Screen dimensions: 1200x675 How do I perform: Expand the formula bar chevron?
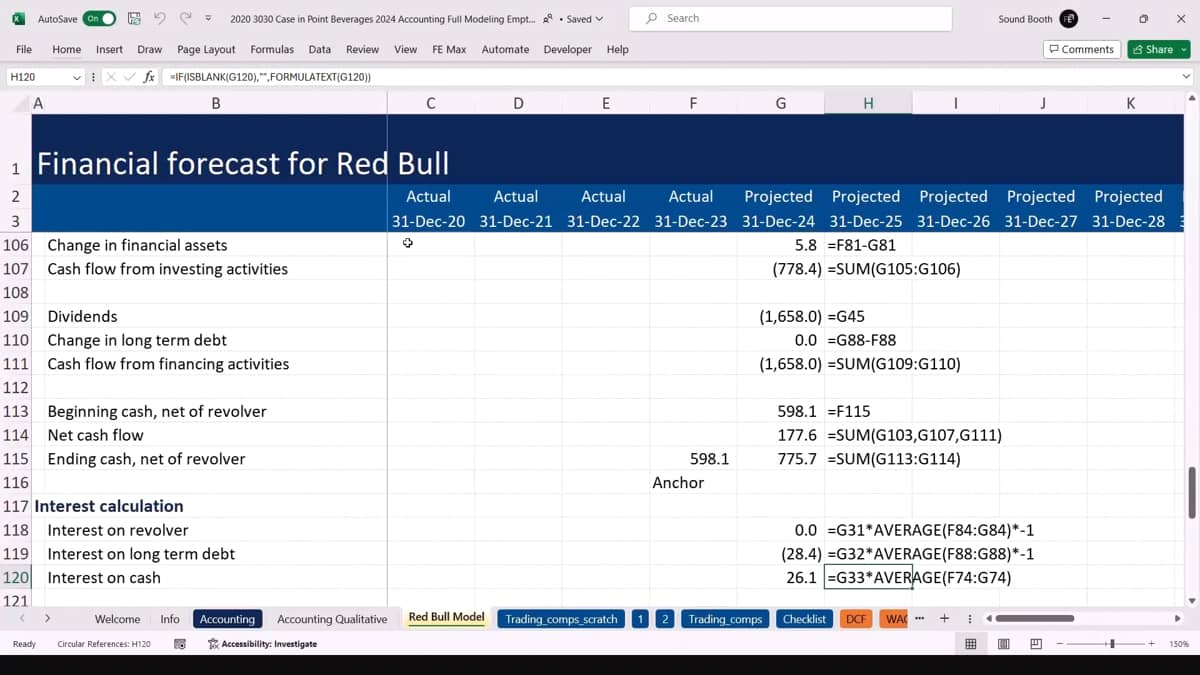point(1186,77)
